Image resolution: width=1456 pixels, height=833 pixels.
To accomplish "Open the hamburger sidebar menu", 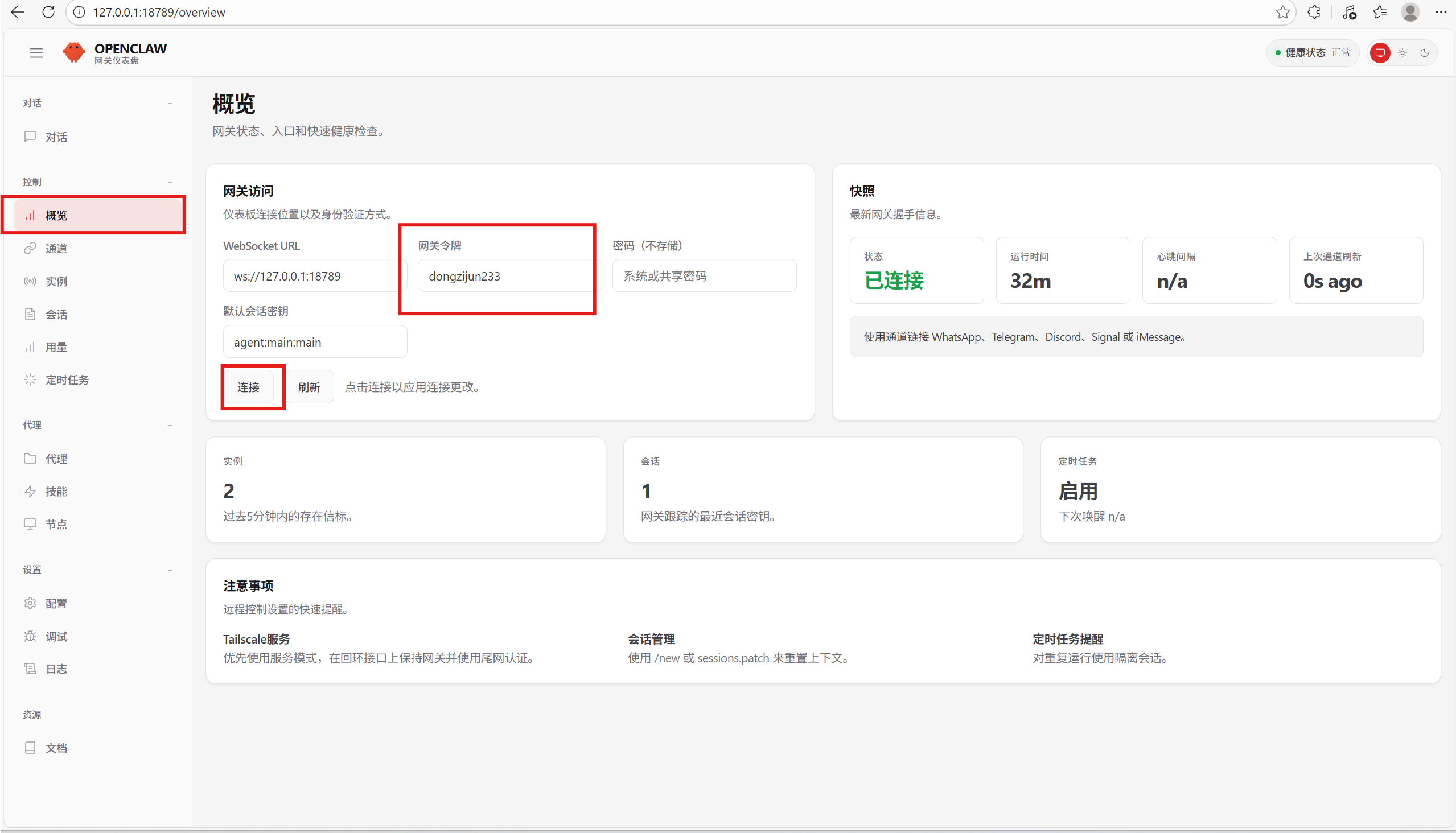I will 36,53.
